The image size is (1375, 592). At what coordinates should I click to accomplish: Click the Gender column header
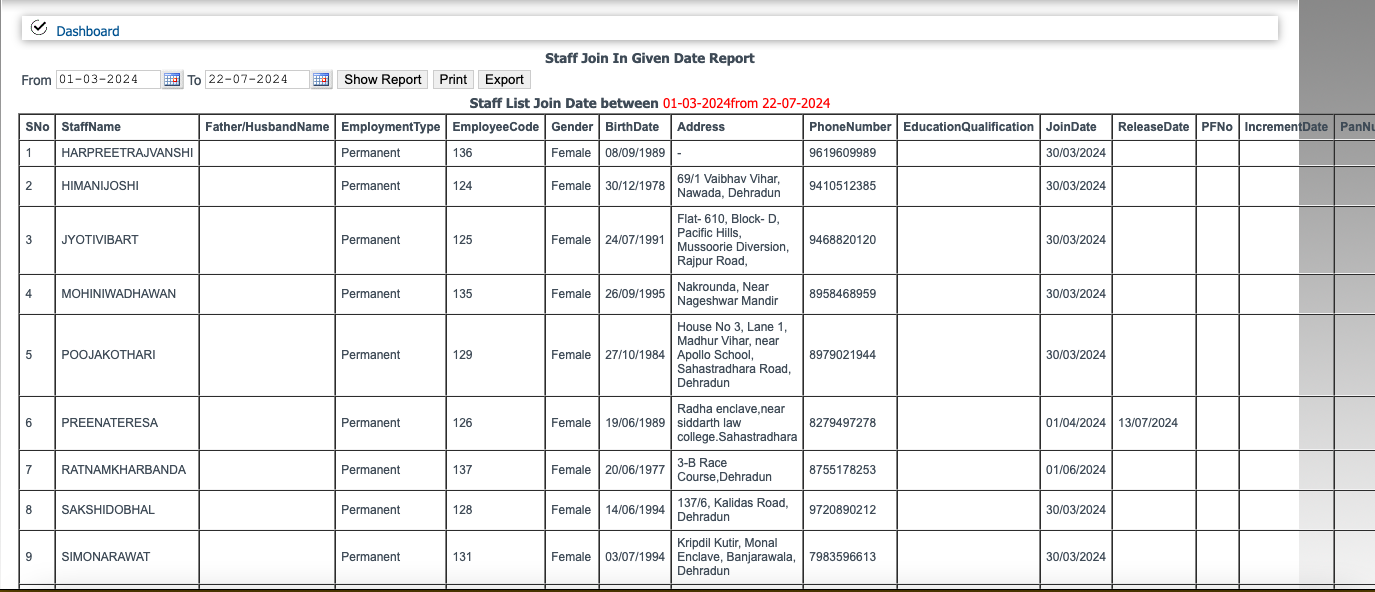click(572, 127)
